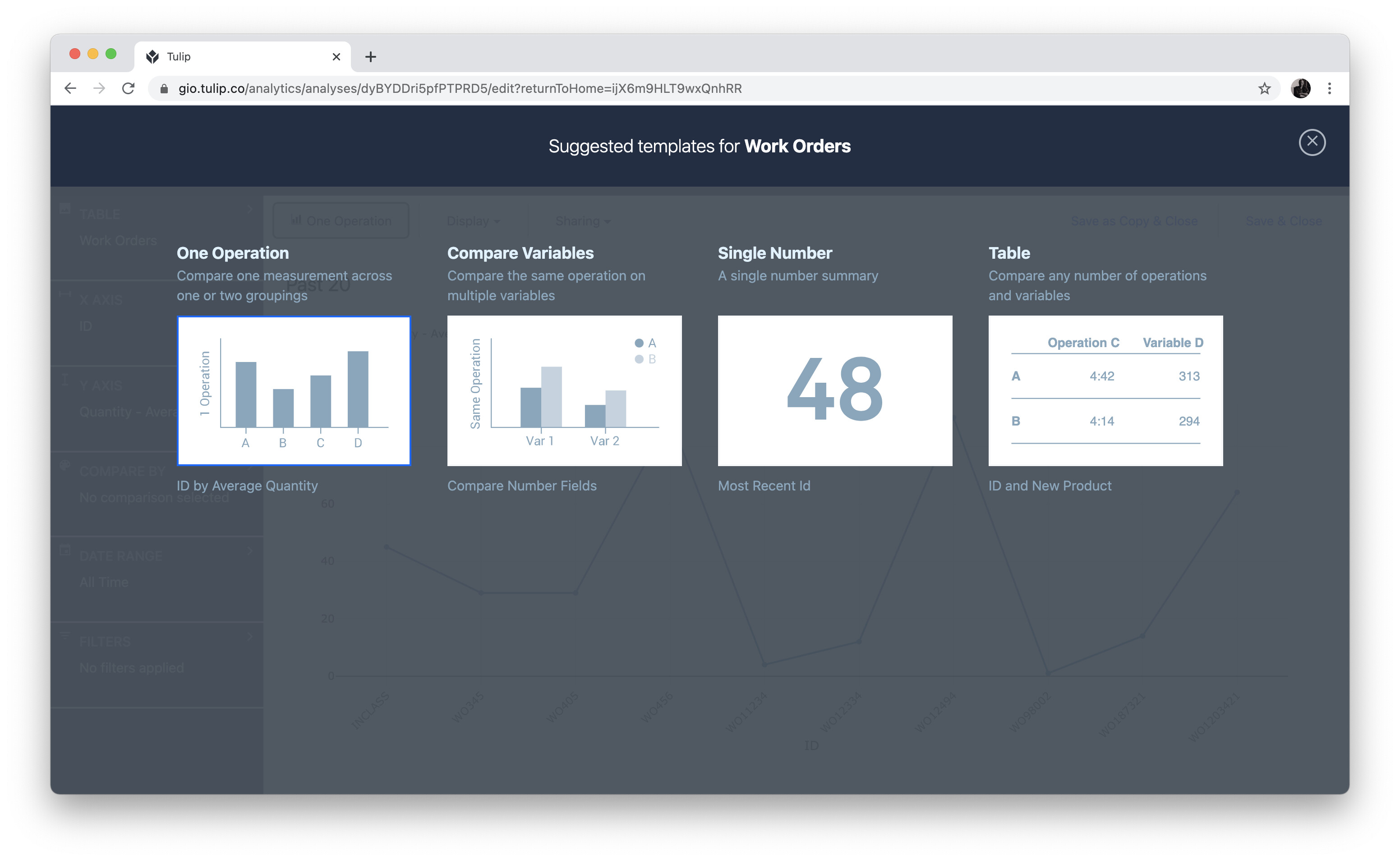Open Chrome three-dot menu
Screen dimensions: 1400x861
coord(1329,88)
